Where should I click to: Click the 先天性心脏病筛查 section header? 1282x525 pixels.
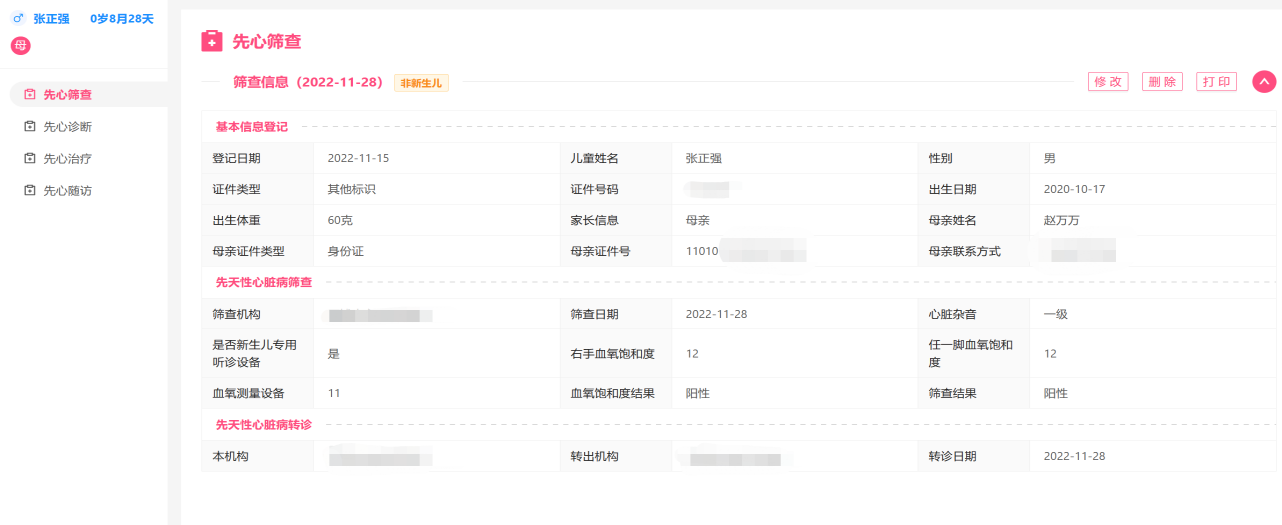tap(263, 283)
